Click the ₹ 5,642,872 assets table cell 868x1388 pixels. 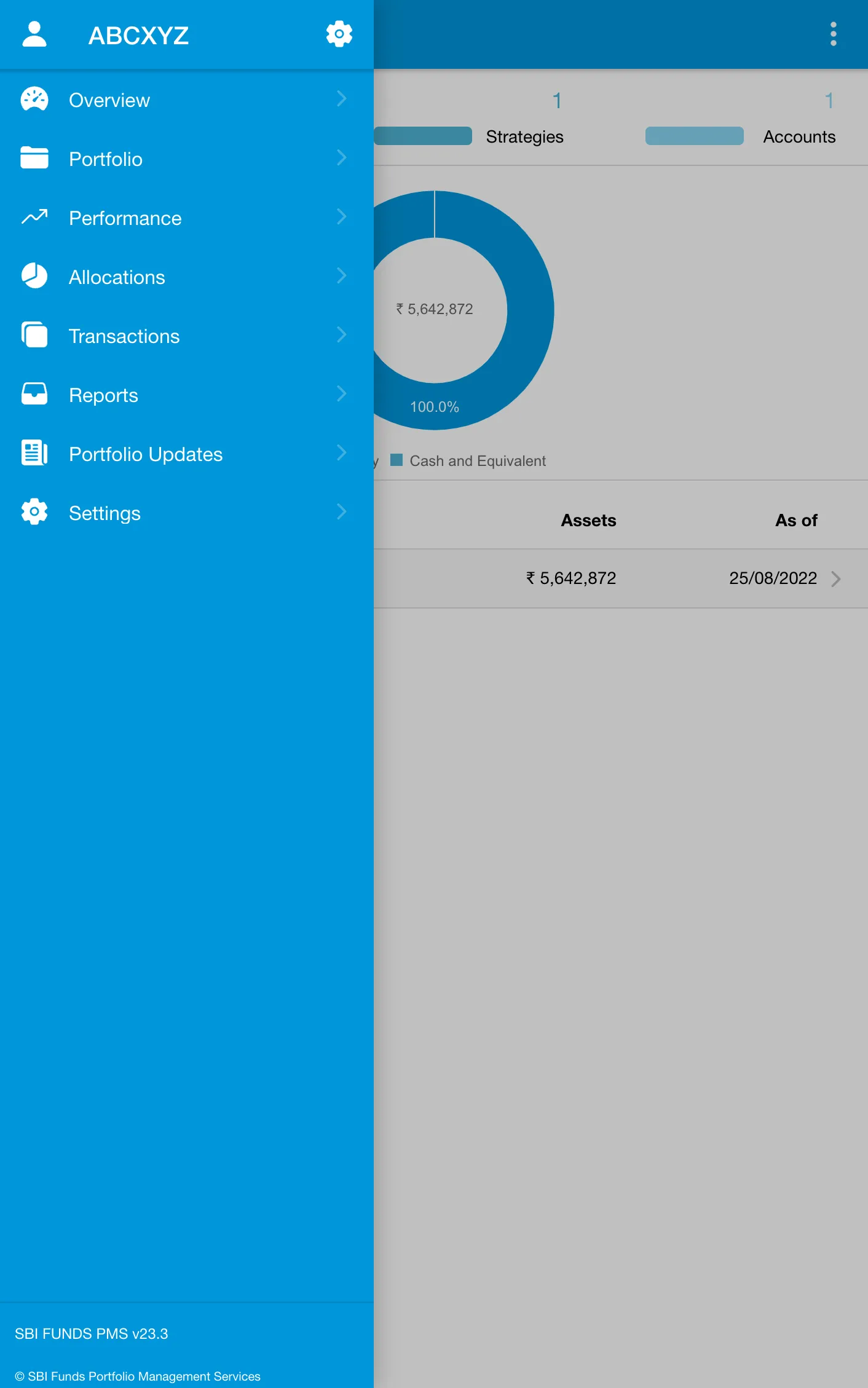[x=571, y=578]
